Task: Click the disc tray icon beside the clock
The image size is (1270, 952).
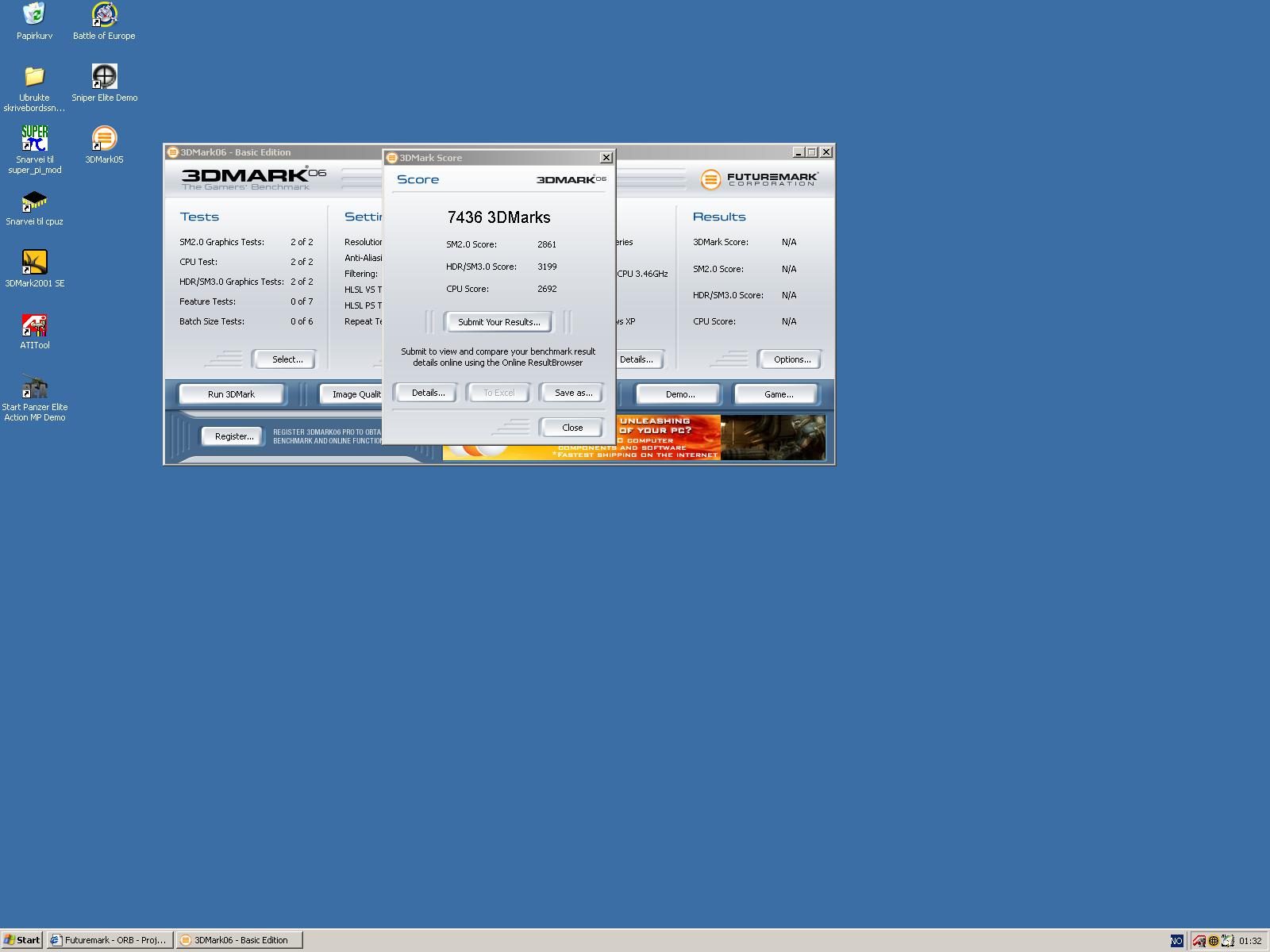Action: tap(1226, 941)
